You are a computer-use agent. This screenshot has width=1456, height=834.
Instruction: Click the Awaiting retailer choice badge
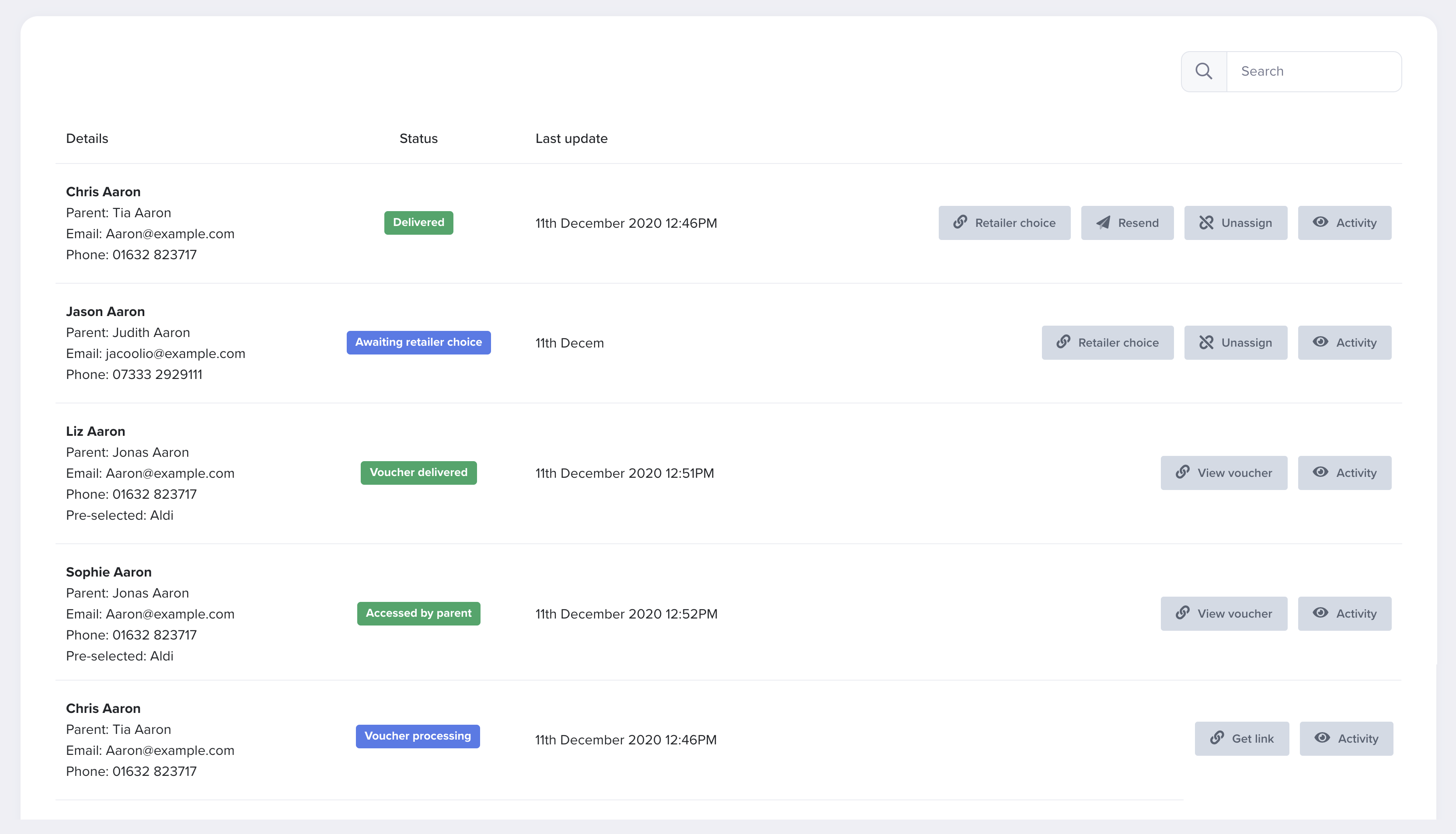418,342
